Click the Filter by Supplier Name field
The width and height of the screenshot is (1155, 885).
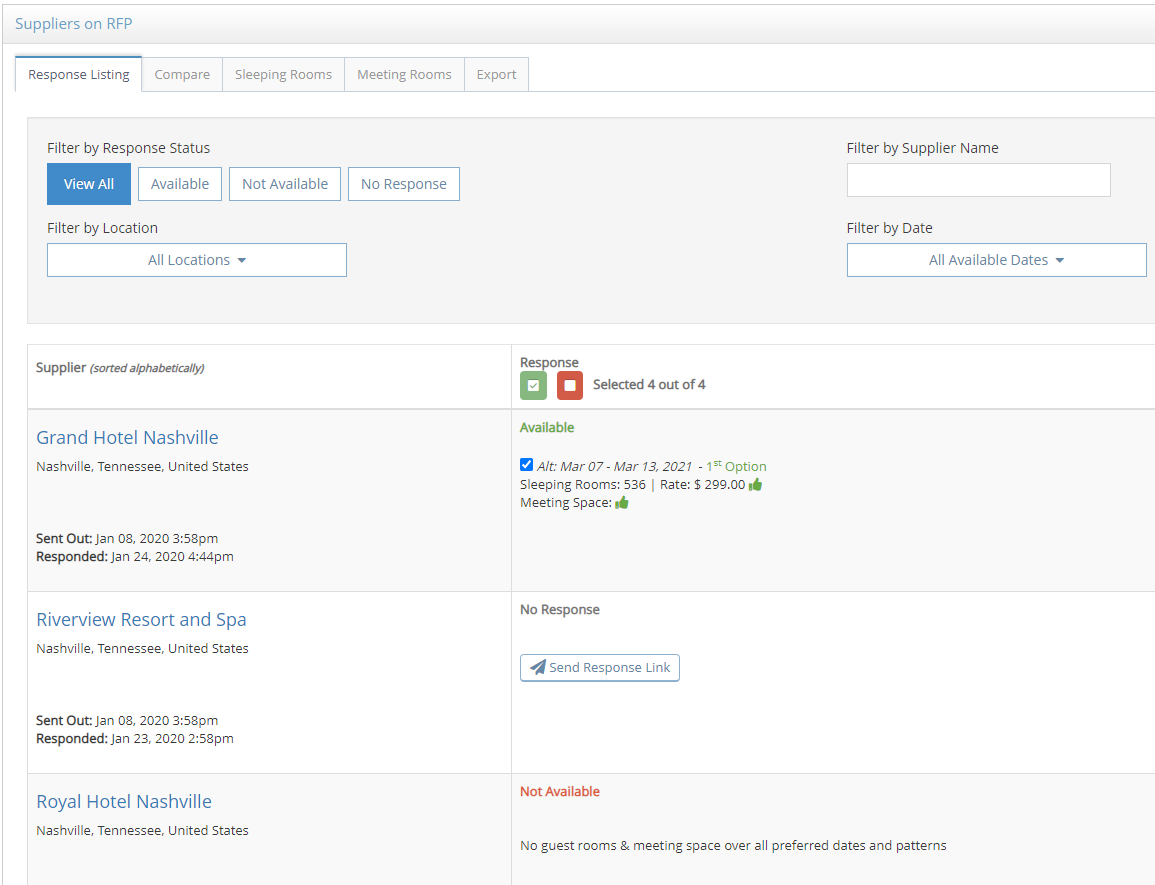coord(978,180)
